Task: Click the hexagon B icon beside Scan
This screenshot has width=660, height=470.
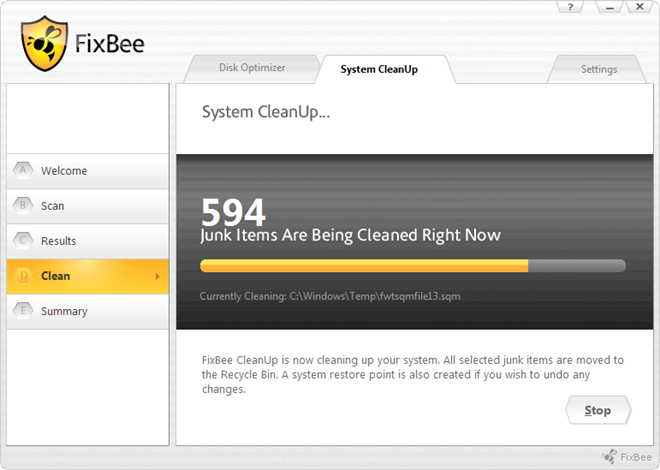Action: (x=23, y=205)
